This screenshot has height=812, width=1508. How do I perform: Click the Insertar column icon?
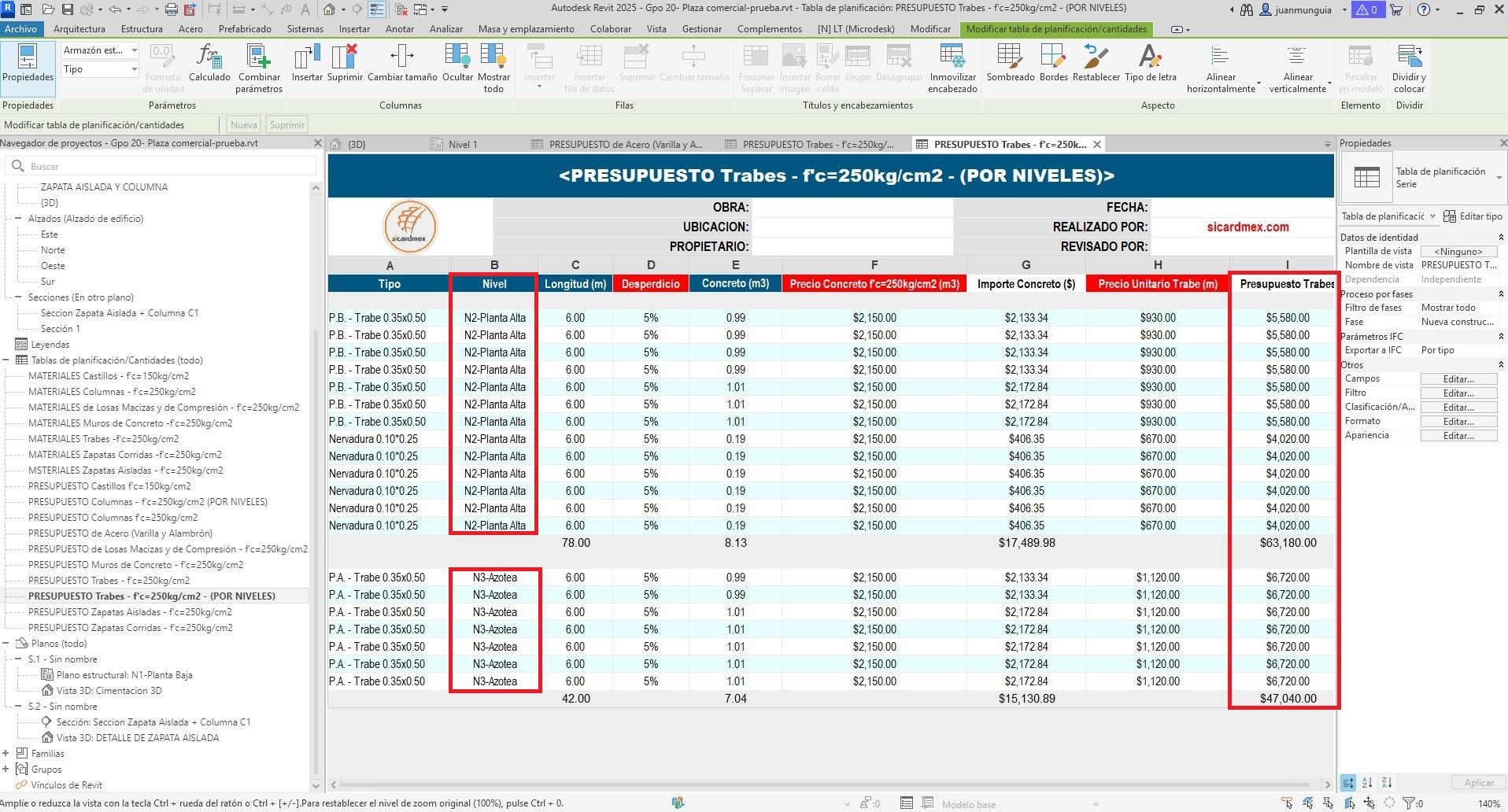click(307, 57)
